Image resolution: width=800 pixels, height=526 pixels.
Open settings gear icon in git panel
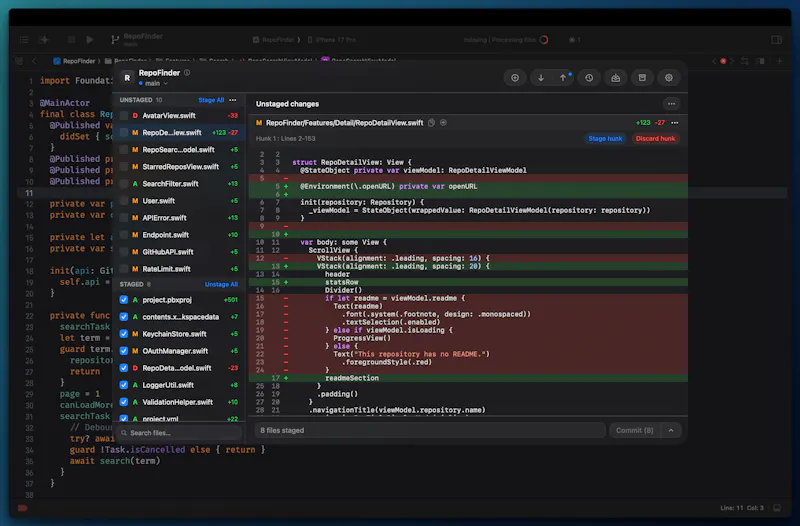(x=669, y=78)
